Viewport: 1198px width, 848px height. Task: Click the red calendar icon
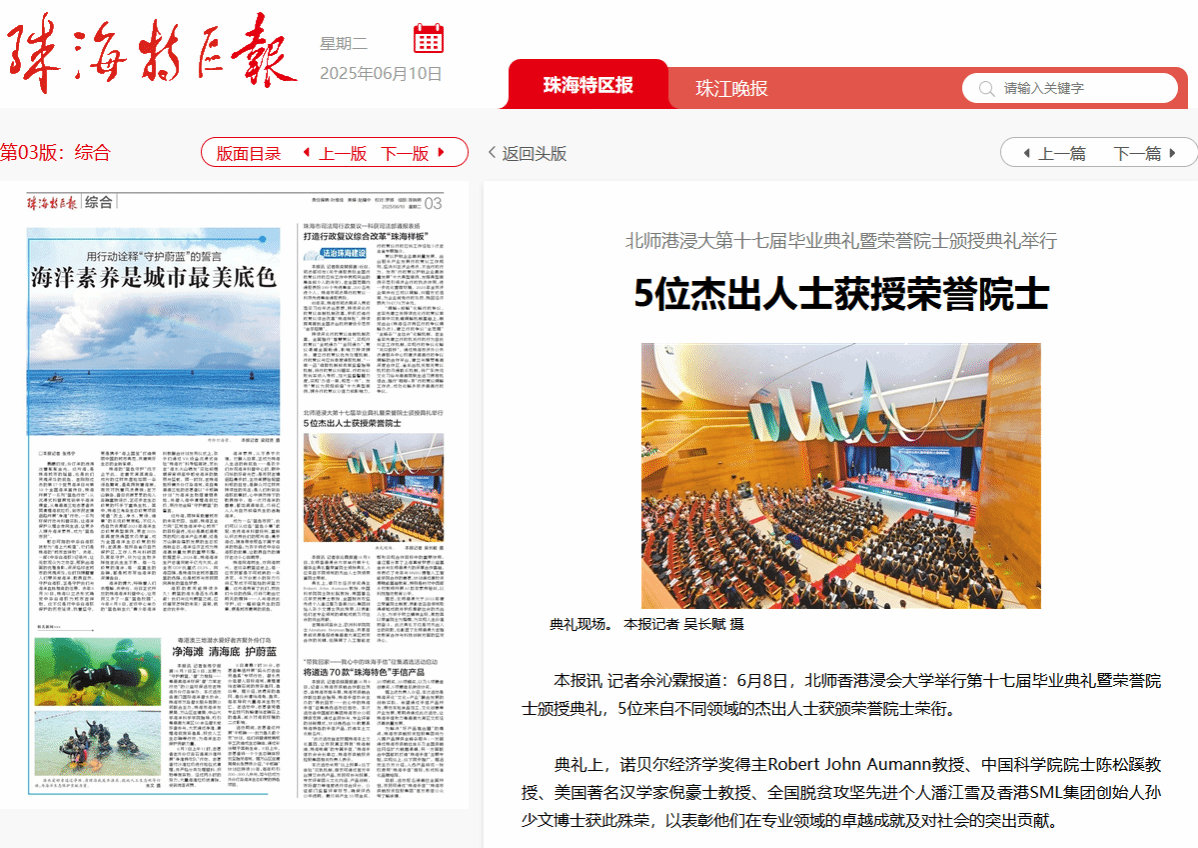[428, 39]
